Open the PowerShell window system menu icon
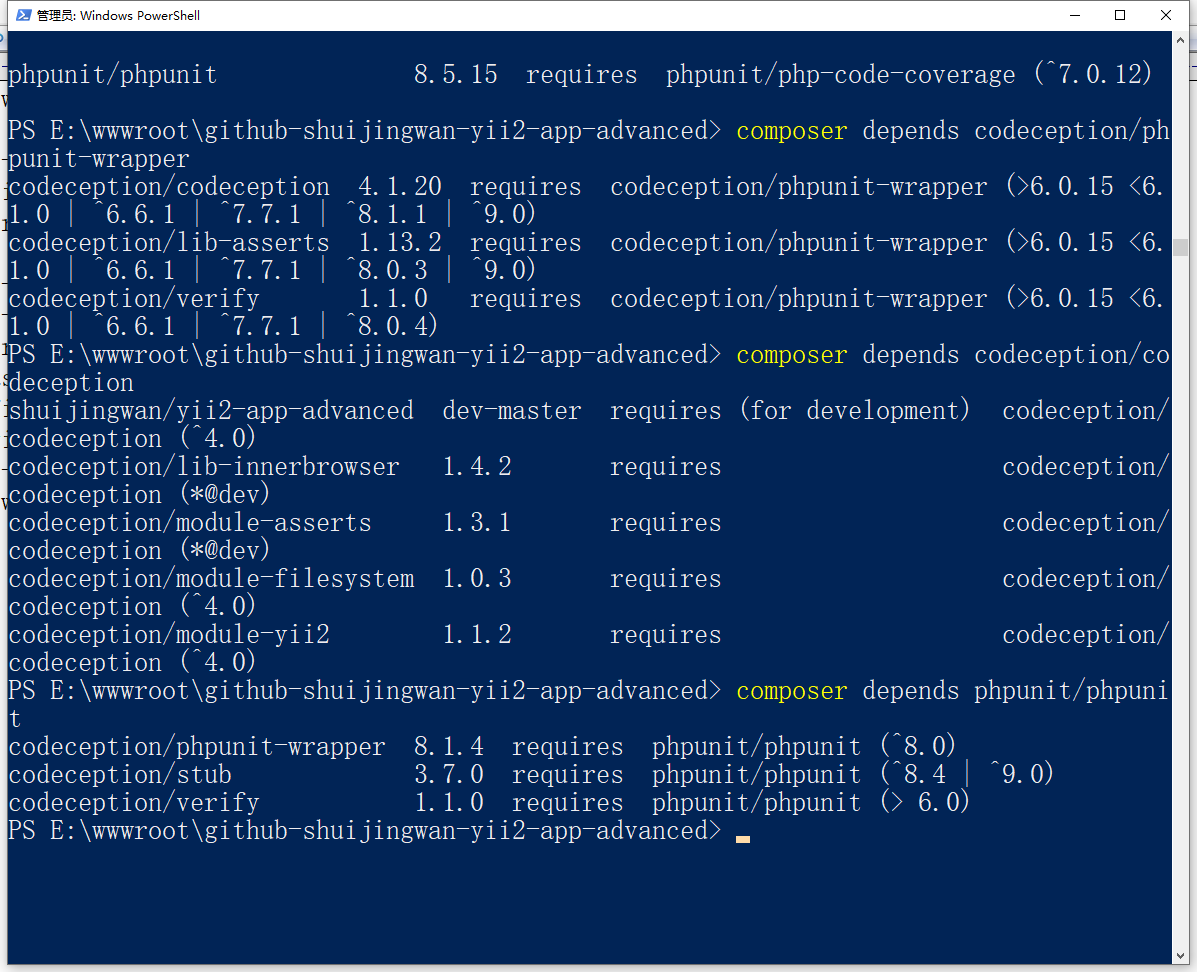This screenshot has height=972, width=1197. pos(22,15)
